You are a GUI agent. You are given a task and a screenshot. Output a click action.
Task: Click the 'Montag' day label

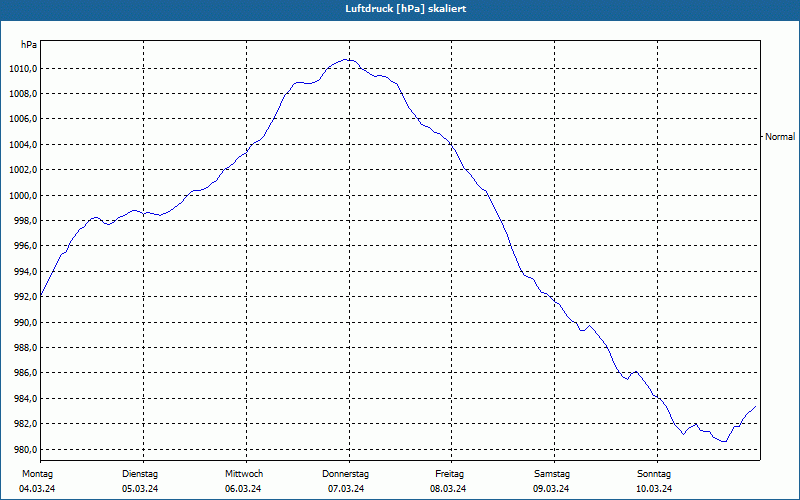[x=37, y=474]
